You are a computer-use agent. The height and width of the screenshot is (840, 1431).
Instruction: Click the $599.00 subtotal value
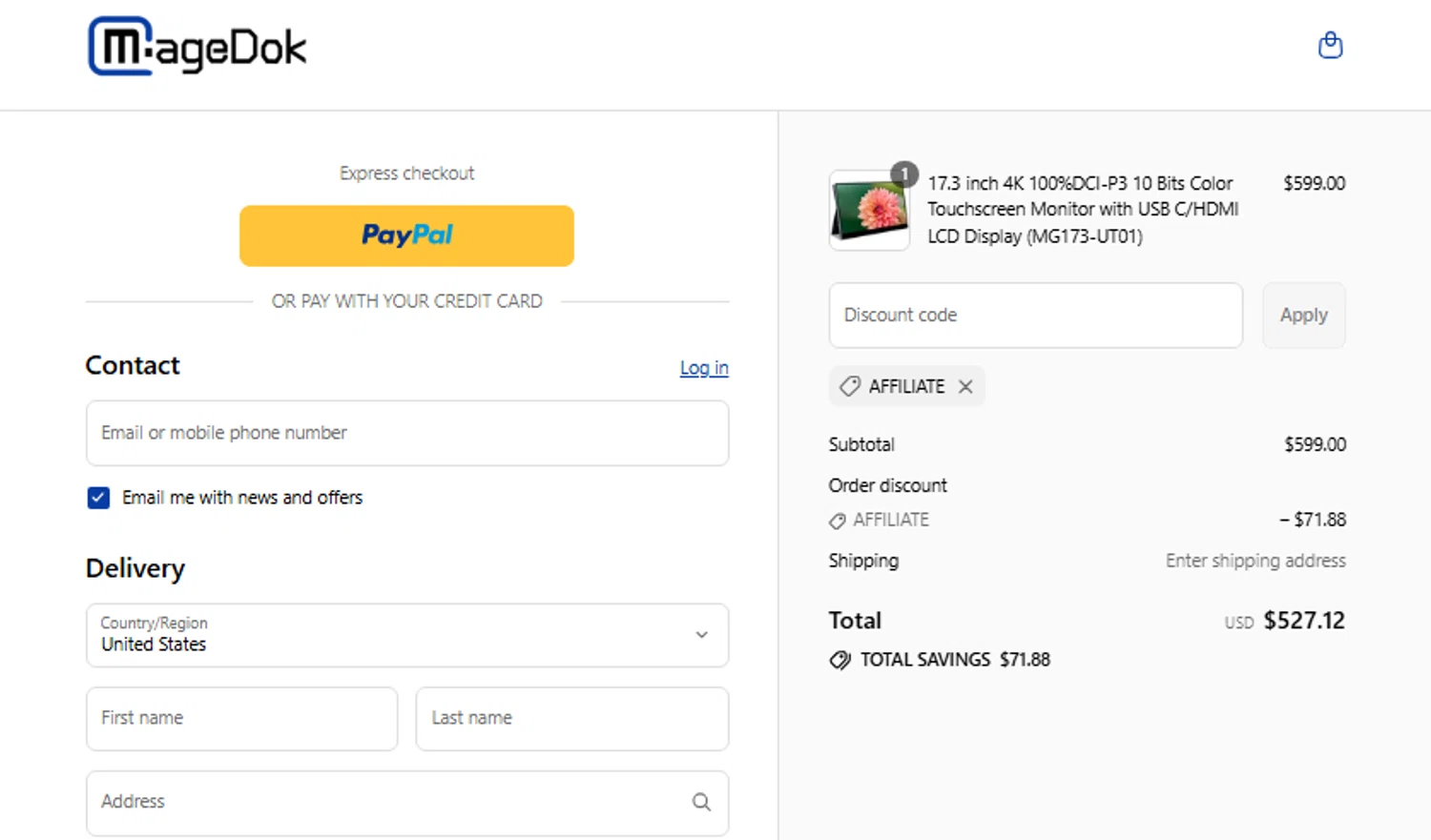pos(1315,444)
